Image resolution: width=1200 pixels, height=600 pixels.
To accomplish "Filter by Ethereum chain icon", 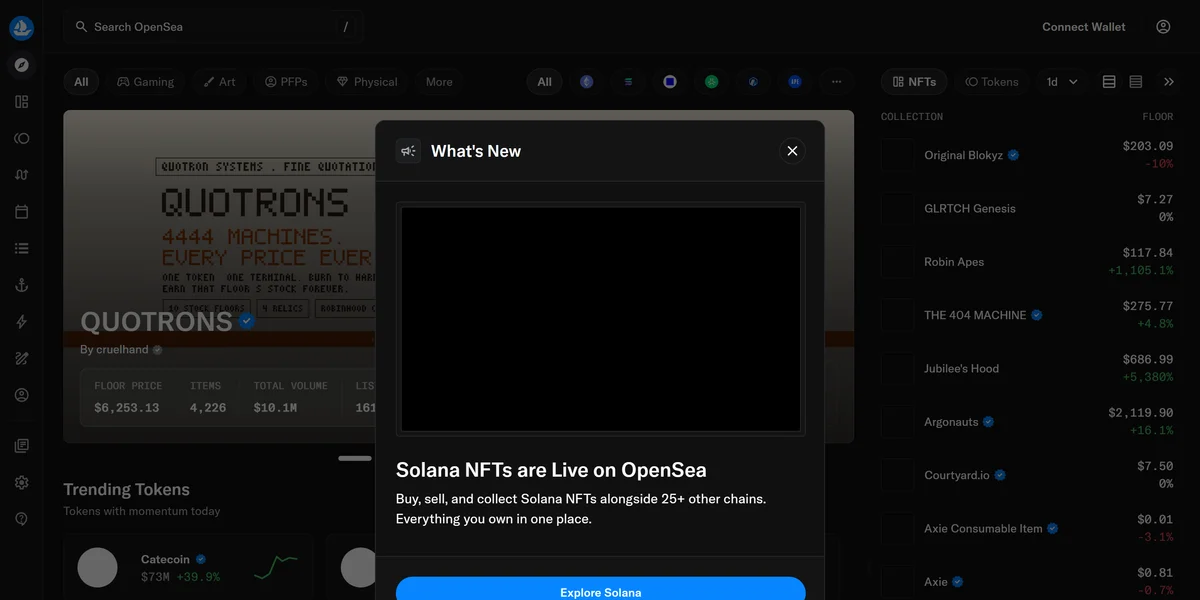I will pos(587,82).
